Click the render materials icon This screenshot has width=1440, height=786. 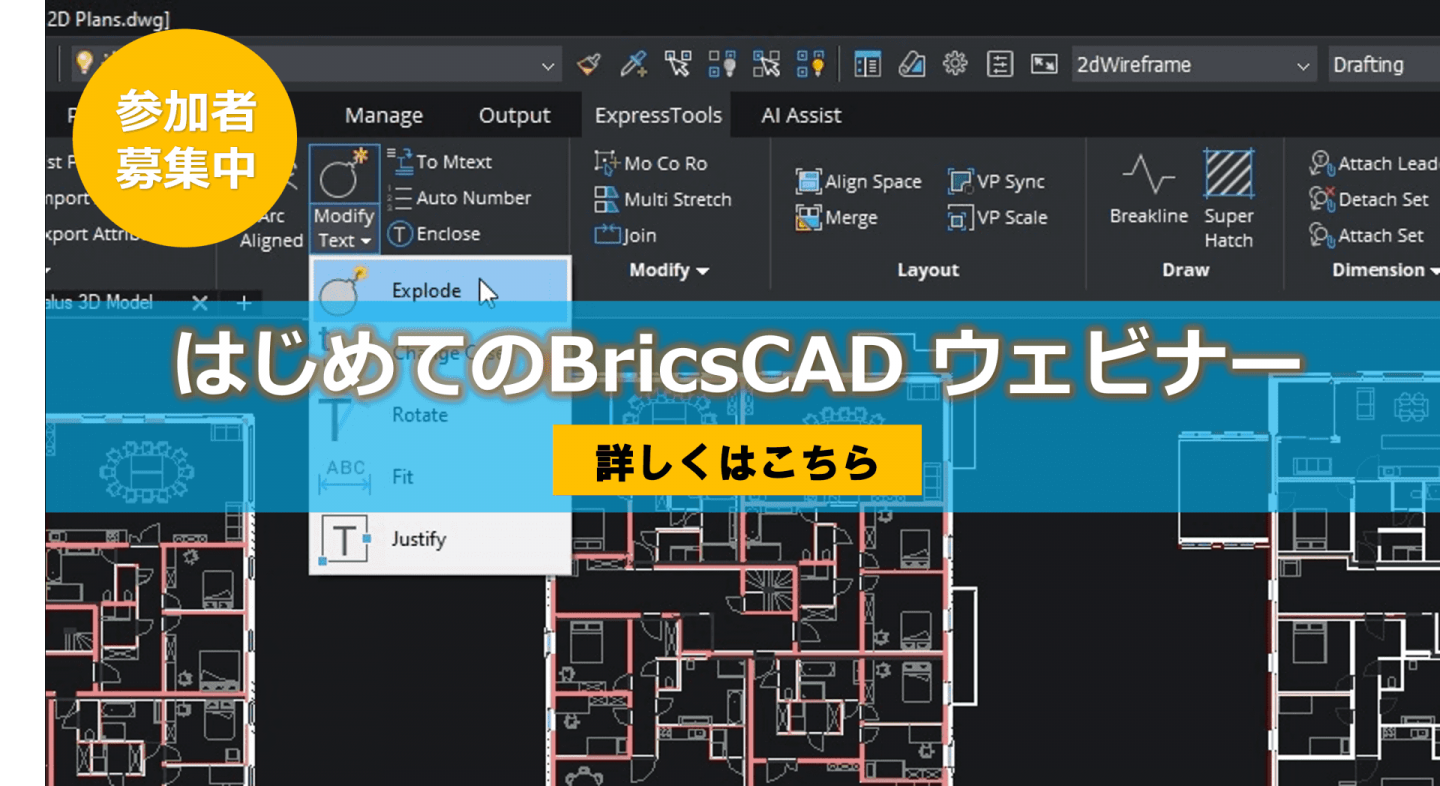click(911, 65)
